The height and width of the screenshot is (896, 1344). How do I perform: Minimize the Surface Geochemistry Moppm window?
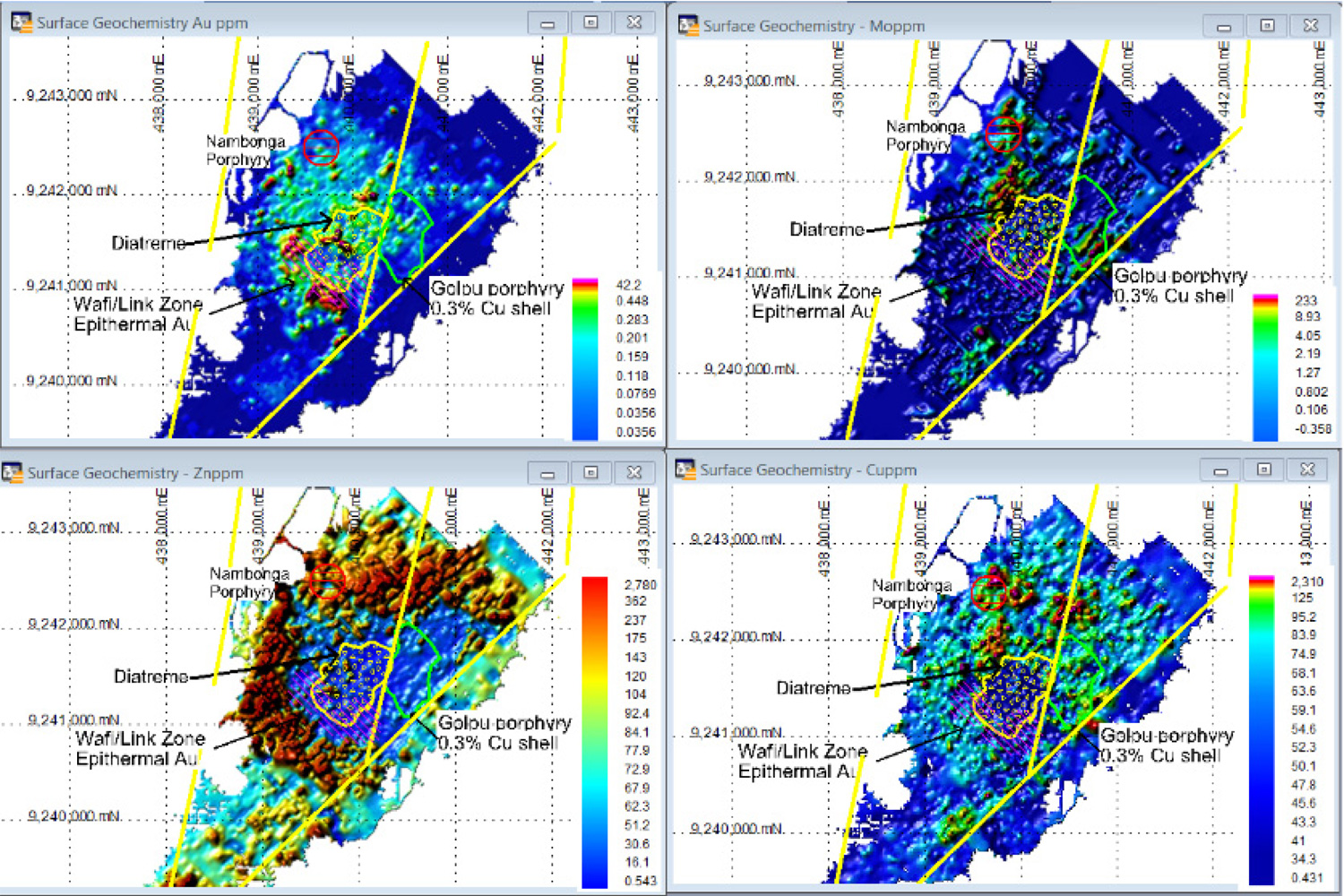(x=1223, y=26)
